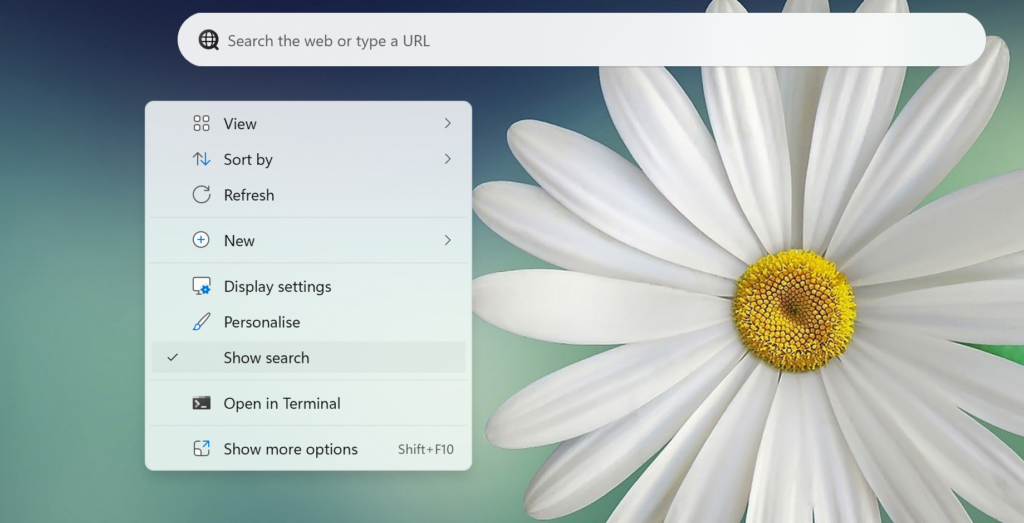The width and height of the screenshot is (1024, 523).
Task: Expand the New submenu chevron
Action: 447,240
